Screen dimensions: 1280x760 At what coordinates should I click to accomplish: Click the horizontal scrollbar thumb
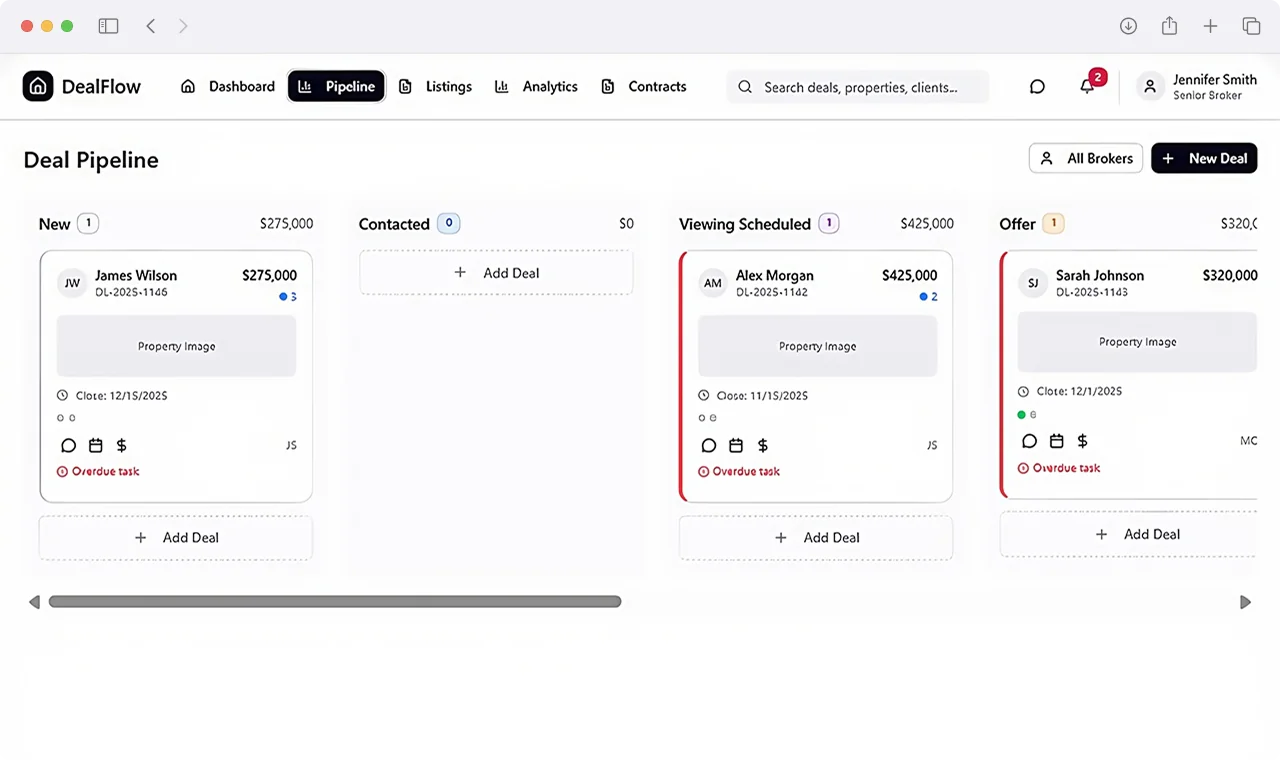(x=335, y=602)
